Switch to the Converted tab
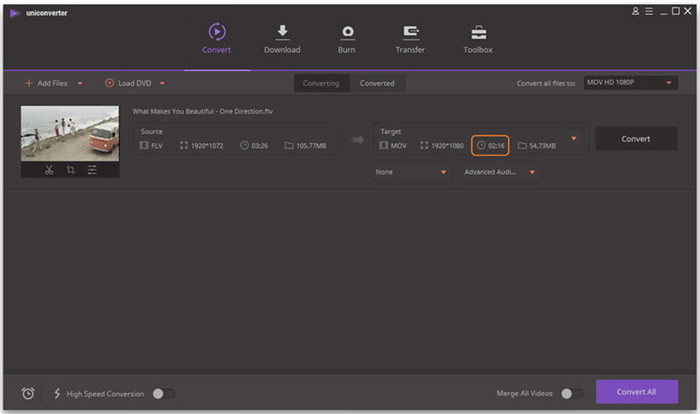Image resolution: width=700 pixels, height=414 pixels. (x=377, y=83)
